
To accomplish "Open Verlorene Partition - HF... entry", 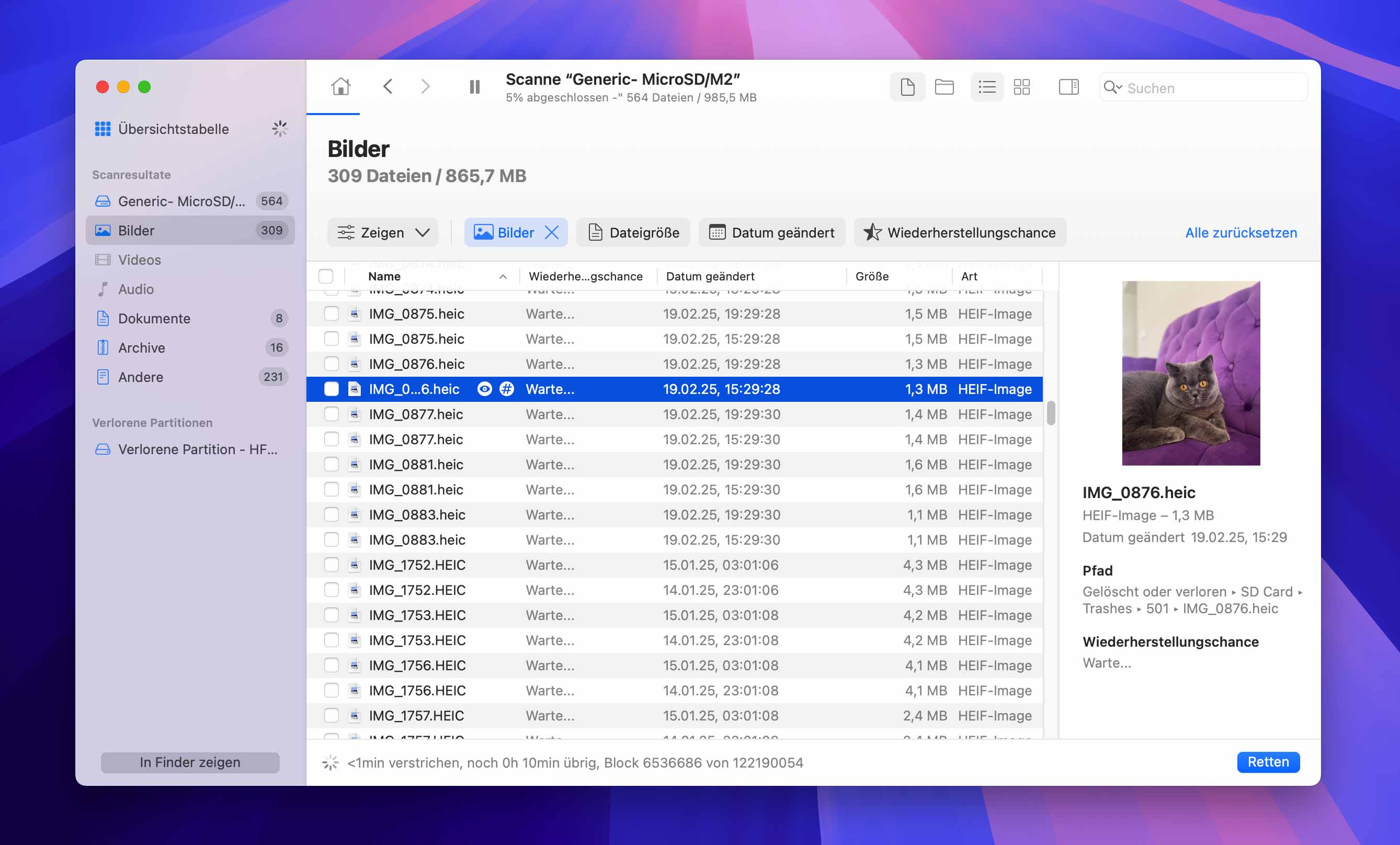I will pos(190,449).
